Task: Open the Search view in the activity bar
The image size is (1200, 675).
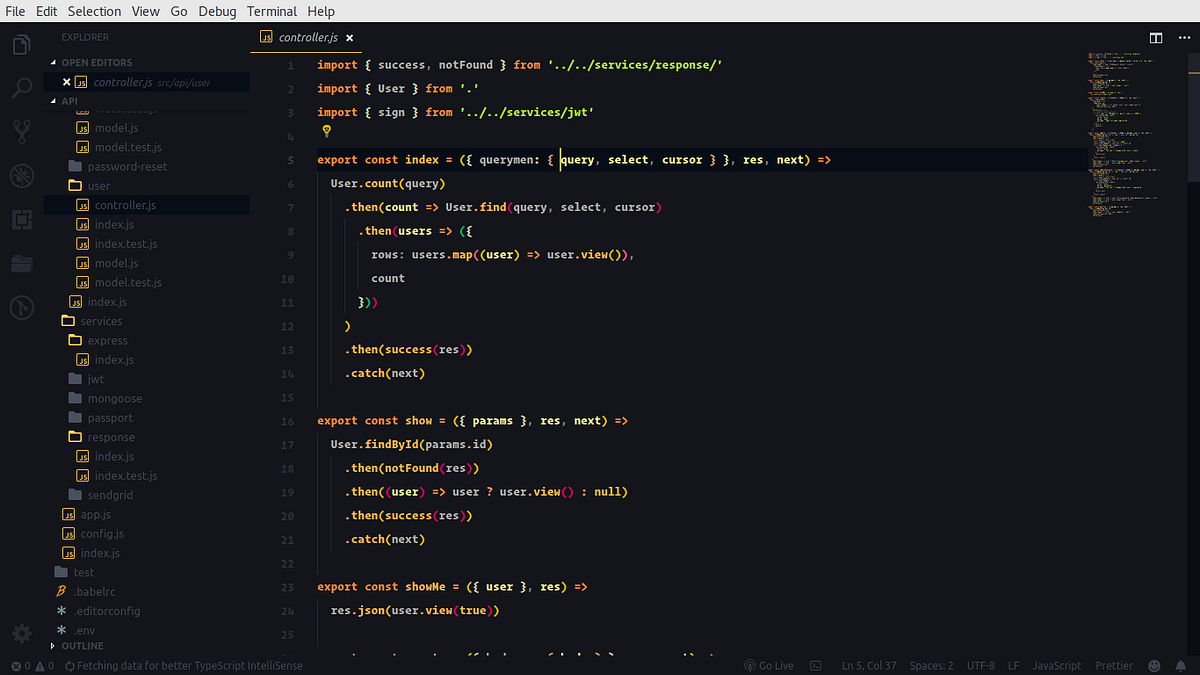Action: [21, 88]
